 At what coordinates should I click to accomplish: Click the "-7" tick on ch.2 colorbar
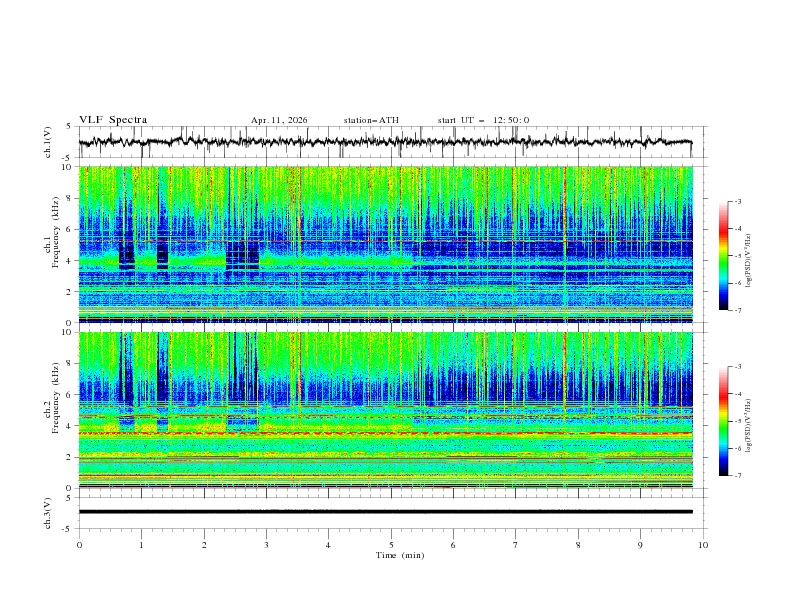point(737,476)
